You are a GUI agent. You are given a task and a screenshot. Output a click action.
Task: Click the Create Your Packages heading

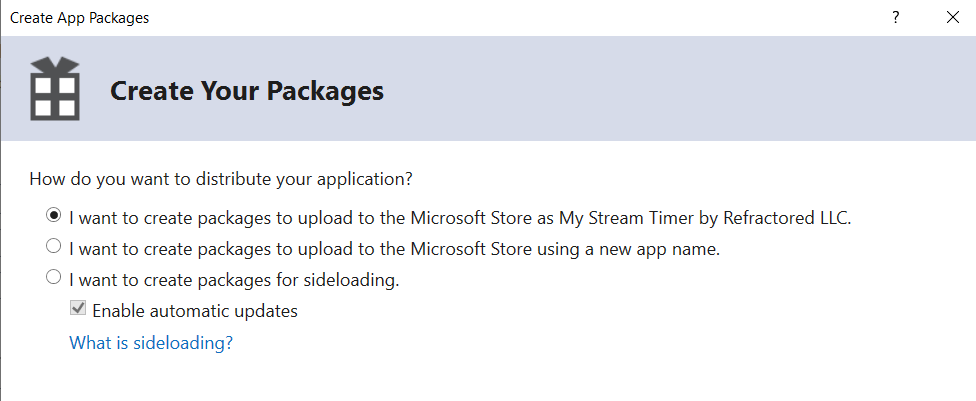[x=246, y=91]
